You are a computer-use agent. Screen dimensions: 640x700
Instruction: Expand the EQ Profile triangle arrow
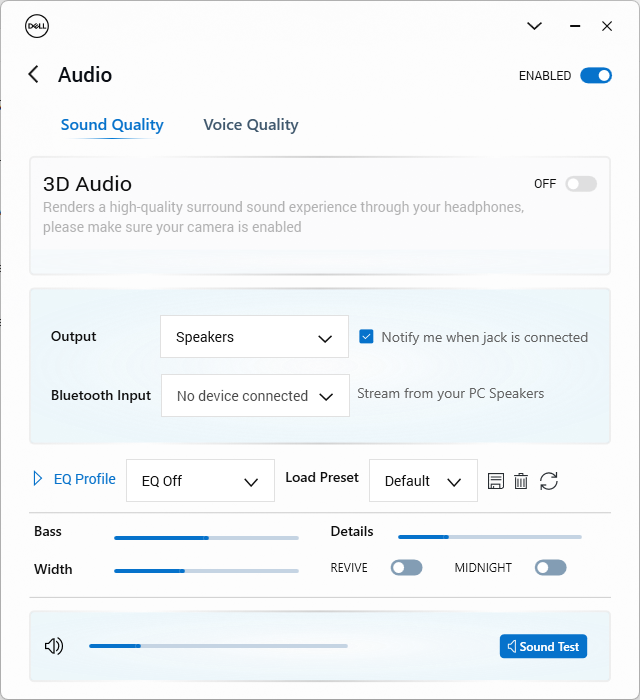point(38,479)
